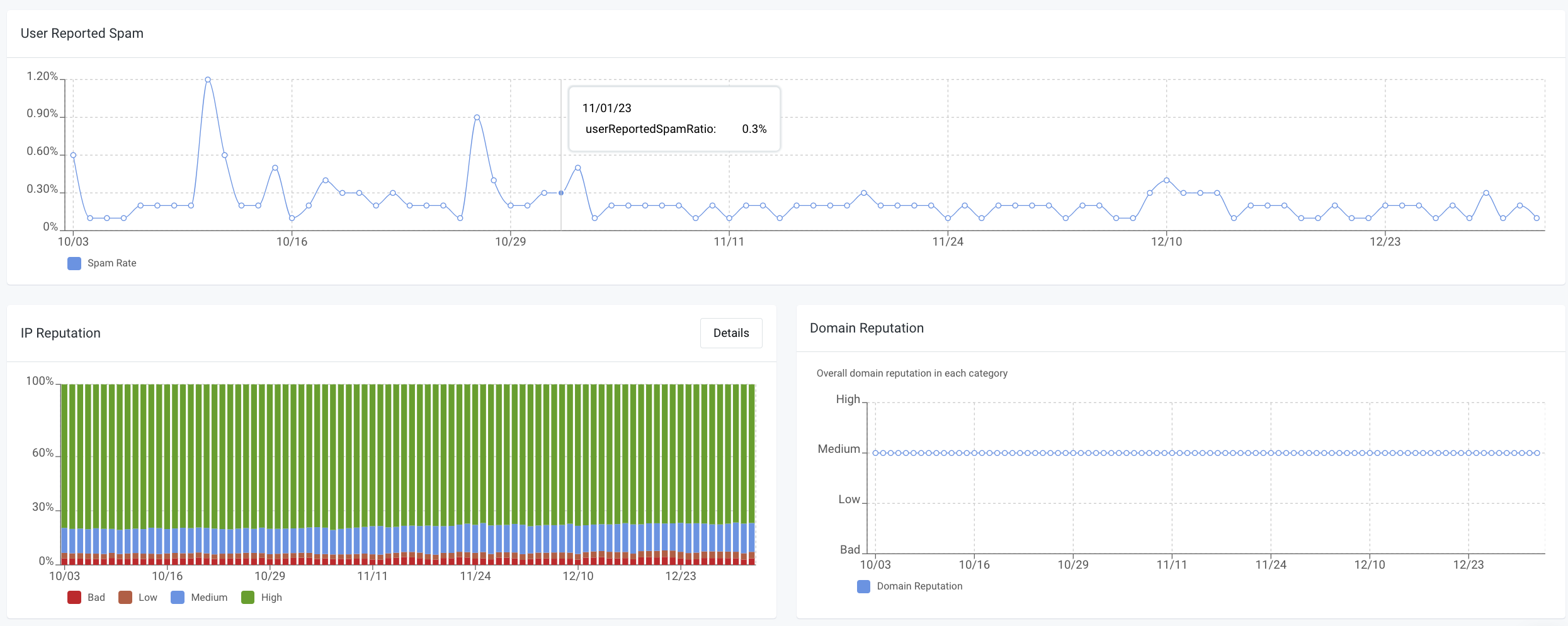Click the '0.90%' y-axis label

pyautogui.click(x=42, y=113)
